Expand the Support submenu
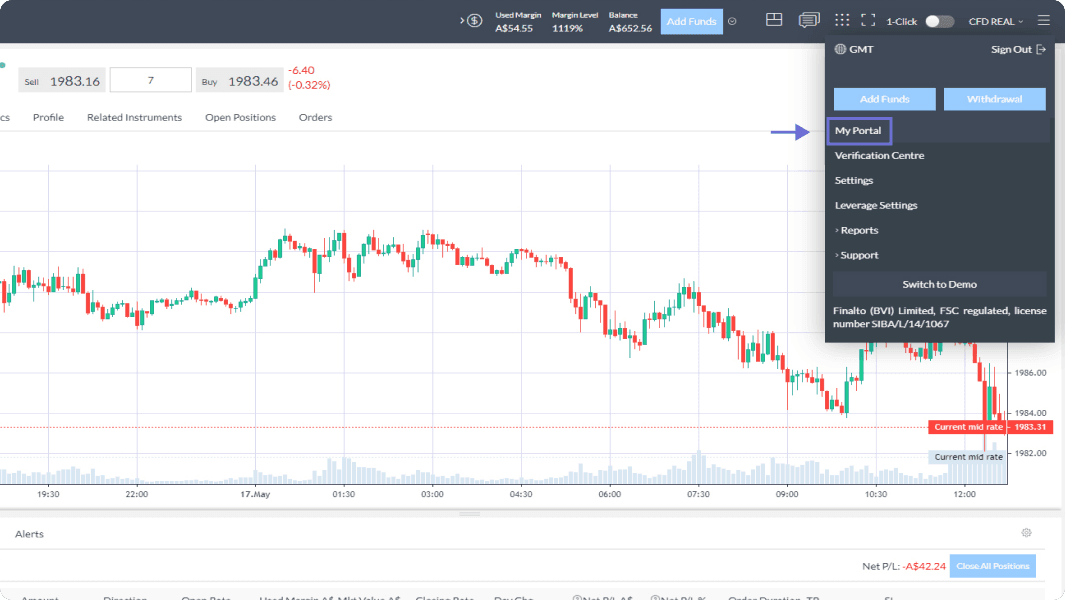The image size is (1065, 600). [856, 255]
